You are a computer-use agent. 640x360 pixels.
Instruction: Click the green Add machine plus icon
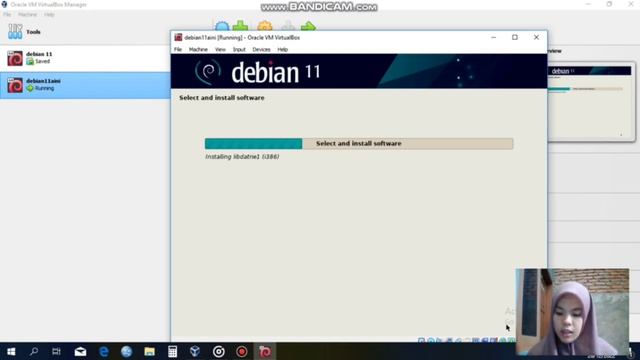point(241,26)
